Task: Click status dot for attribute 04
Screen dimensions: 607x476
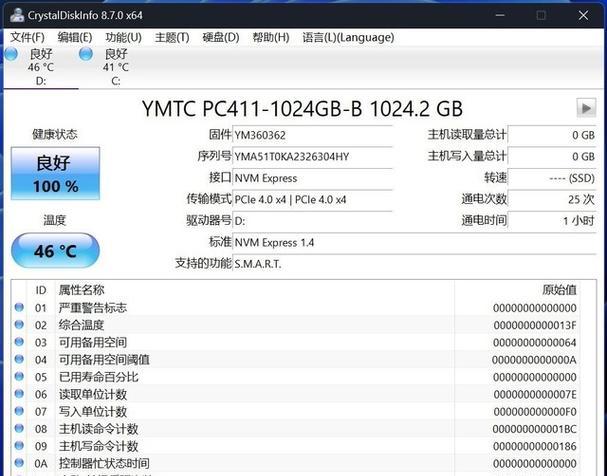Action: pos(19,360)
